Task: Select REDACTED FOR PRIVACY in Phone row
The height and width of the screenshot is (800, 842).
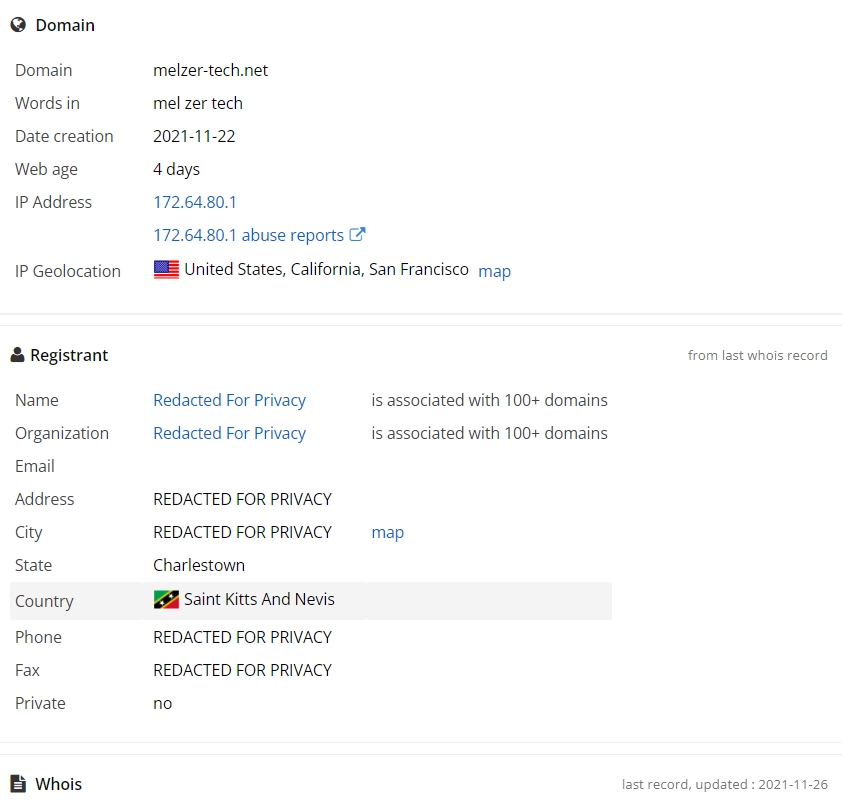Action: (x=242, y=637)
